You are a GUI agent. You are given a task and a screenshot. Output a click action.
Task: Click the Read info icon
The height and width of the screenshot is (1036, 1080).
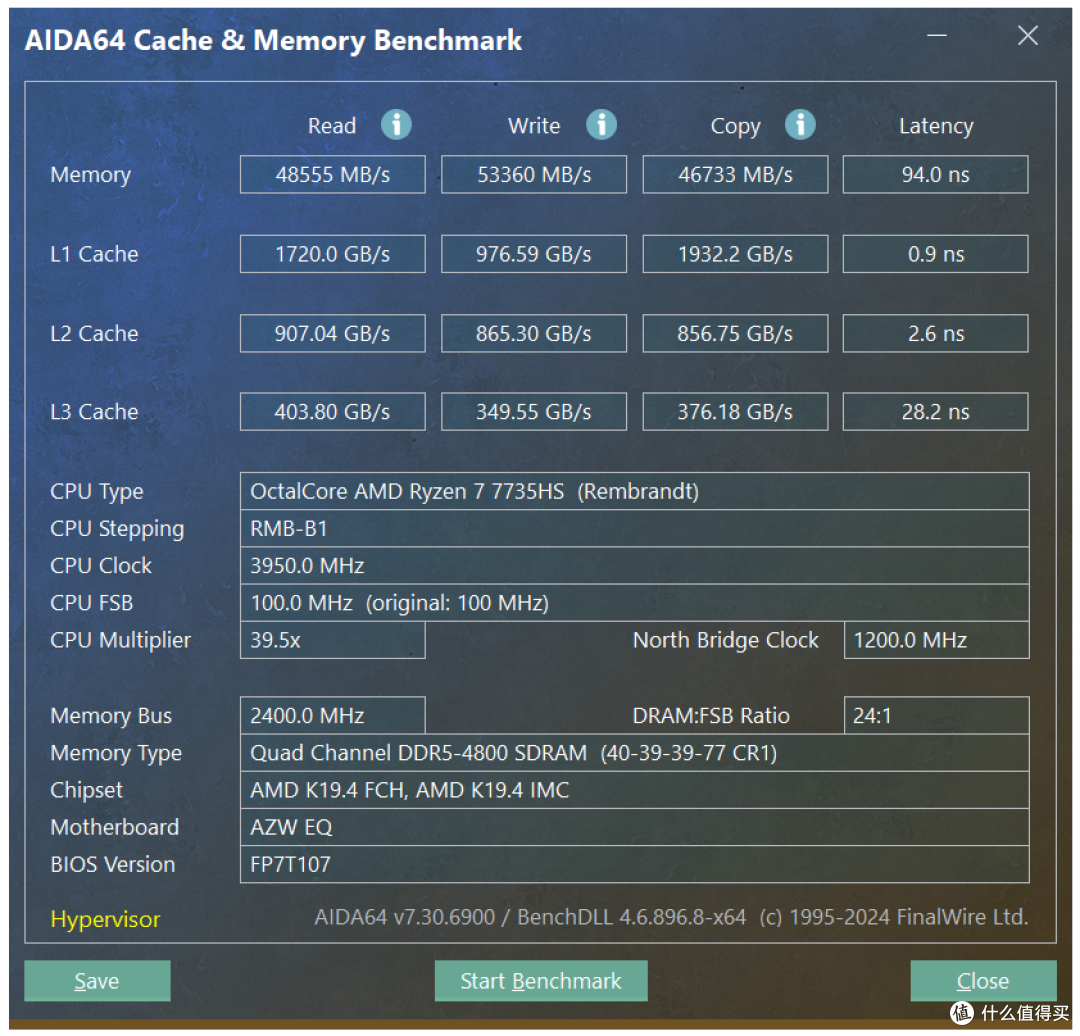(396, 125)
